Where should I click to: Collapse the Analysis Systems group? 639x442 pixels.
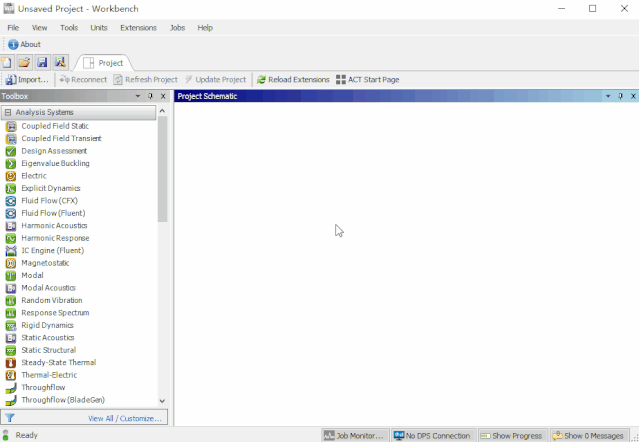pyautogui.click(x=8, y=112)
